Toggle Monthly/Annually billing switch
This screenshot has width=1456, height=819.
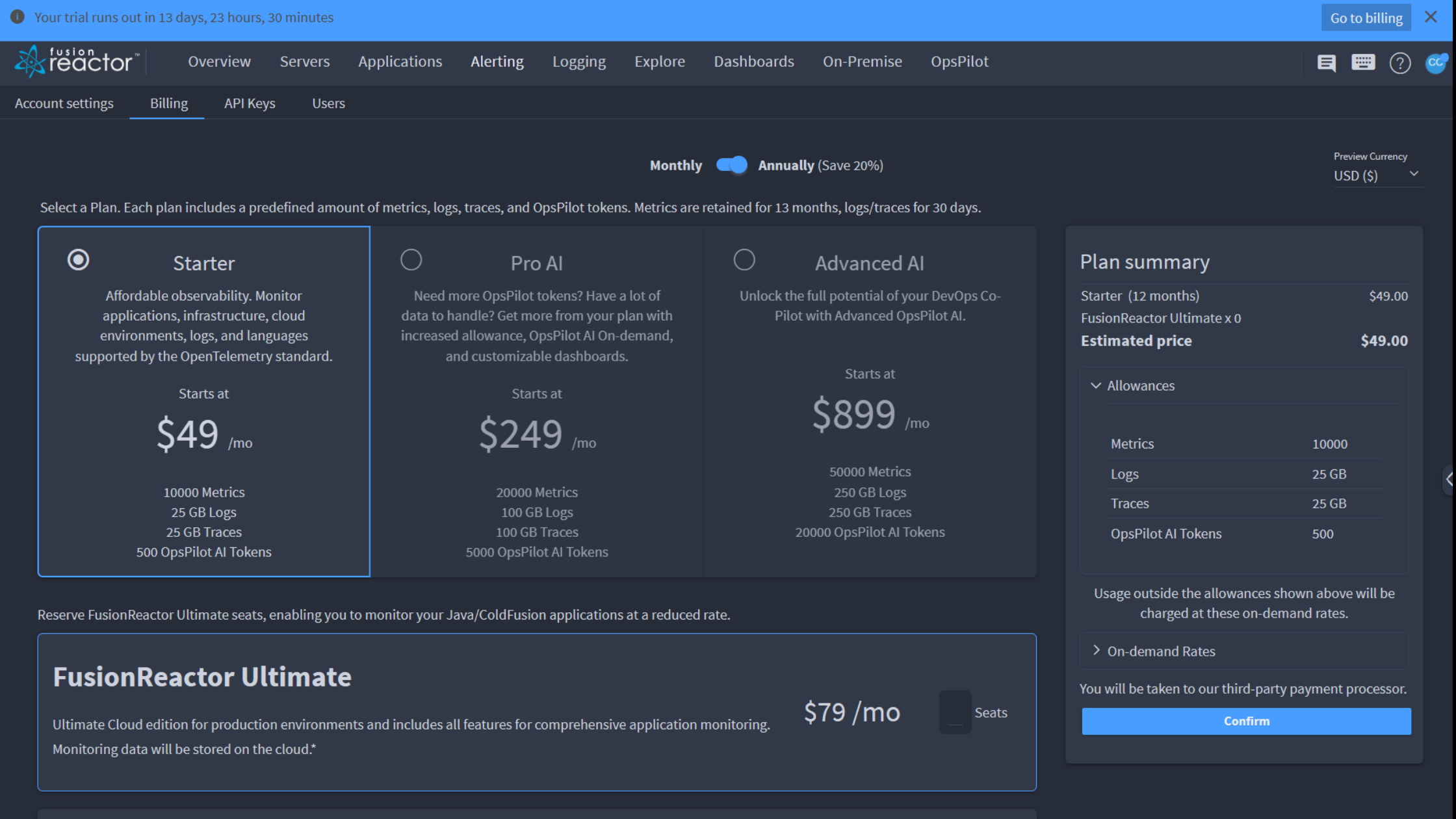coord(731,165)
